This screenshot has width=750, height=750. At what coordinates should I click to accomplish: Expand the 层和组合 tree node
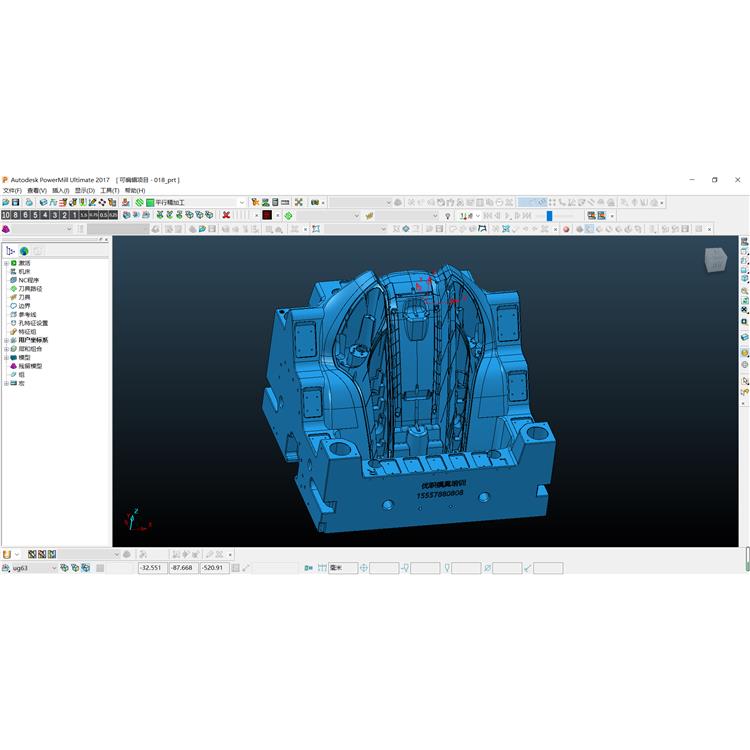(6, 349)
